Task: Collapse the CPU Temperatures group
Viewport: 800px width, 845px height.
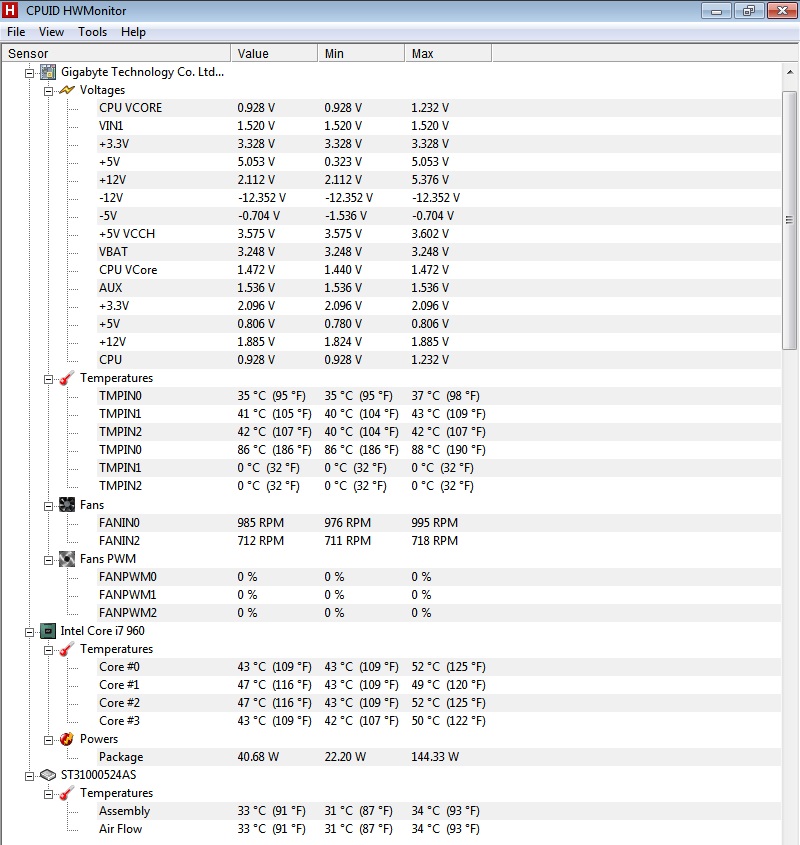Action: click(49, 650)
